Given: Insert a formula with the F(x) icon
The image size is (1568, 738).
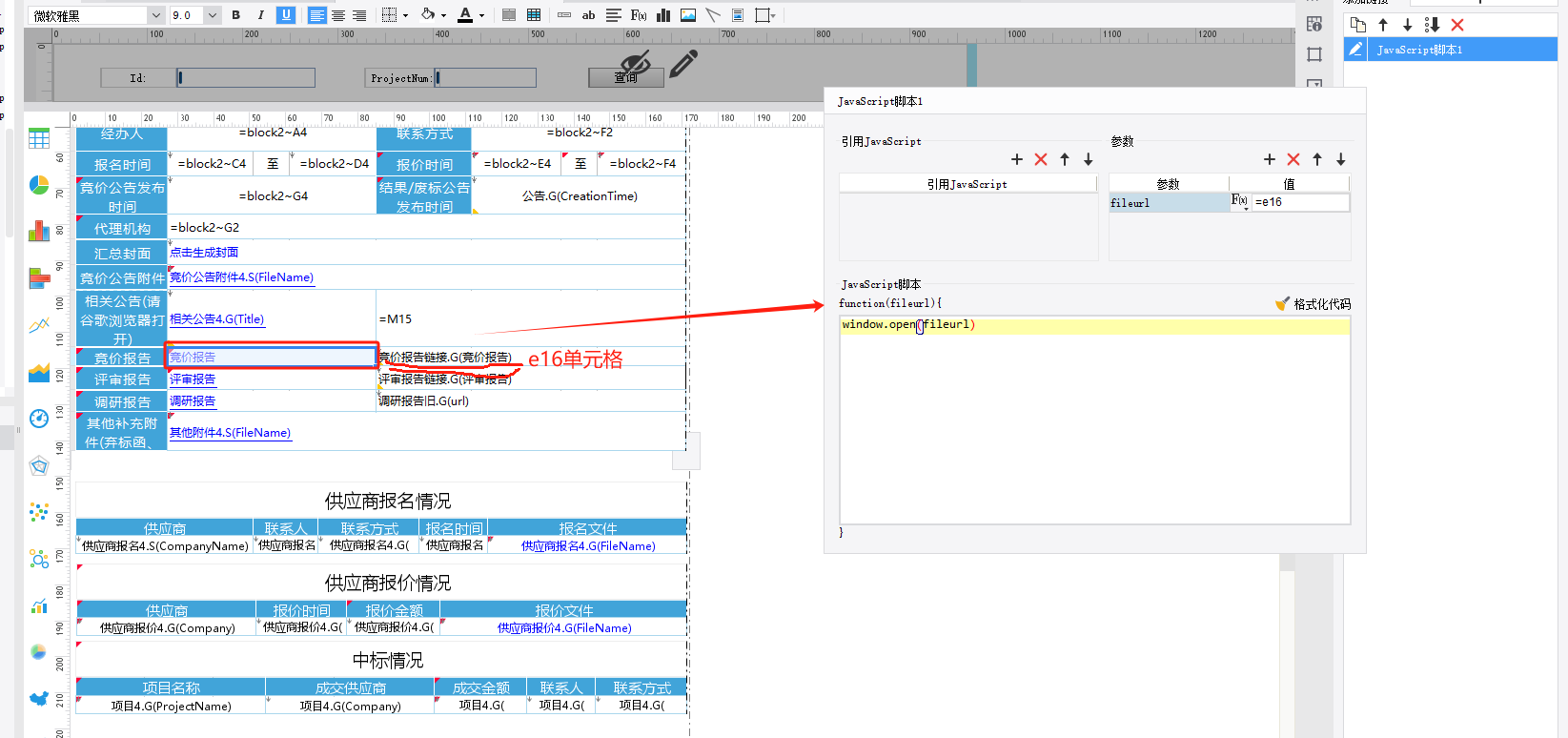Looking at the screenshot, I should pos(639,15).
